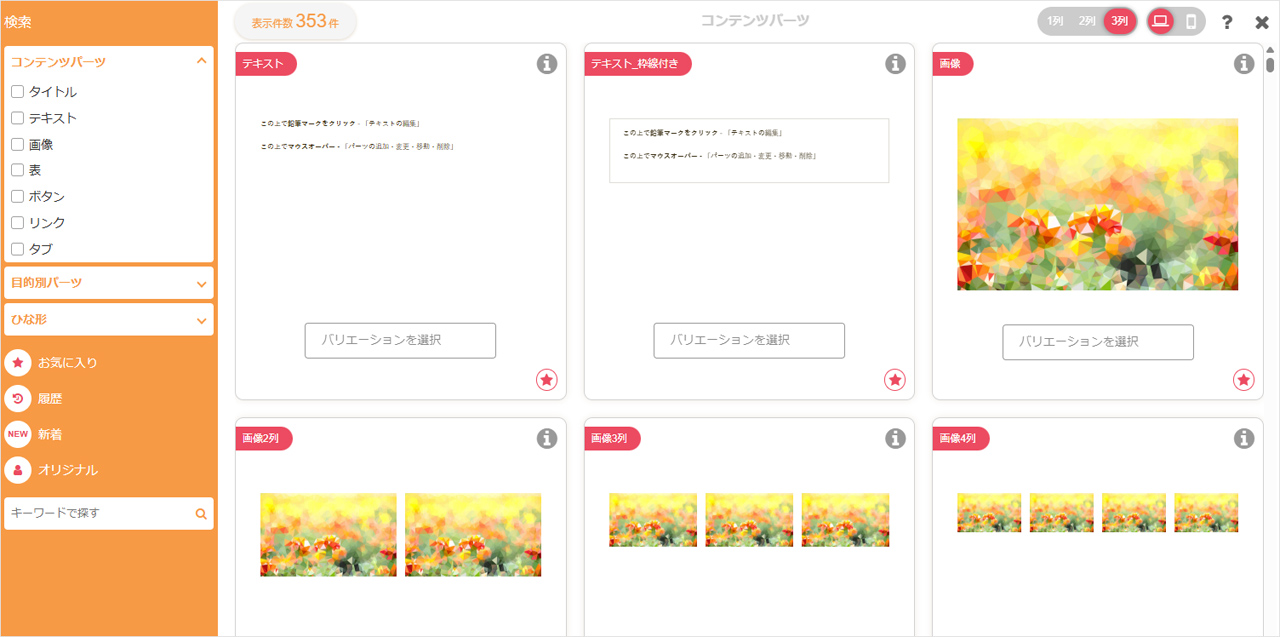This screenshot has height=637, width=1280.
Task: Switch layout to 1列 view
Action: click(1055, 21)
